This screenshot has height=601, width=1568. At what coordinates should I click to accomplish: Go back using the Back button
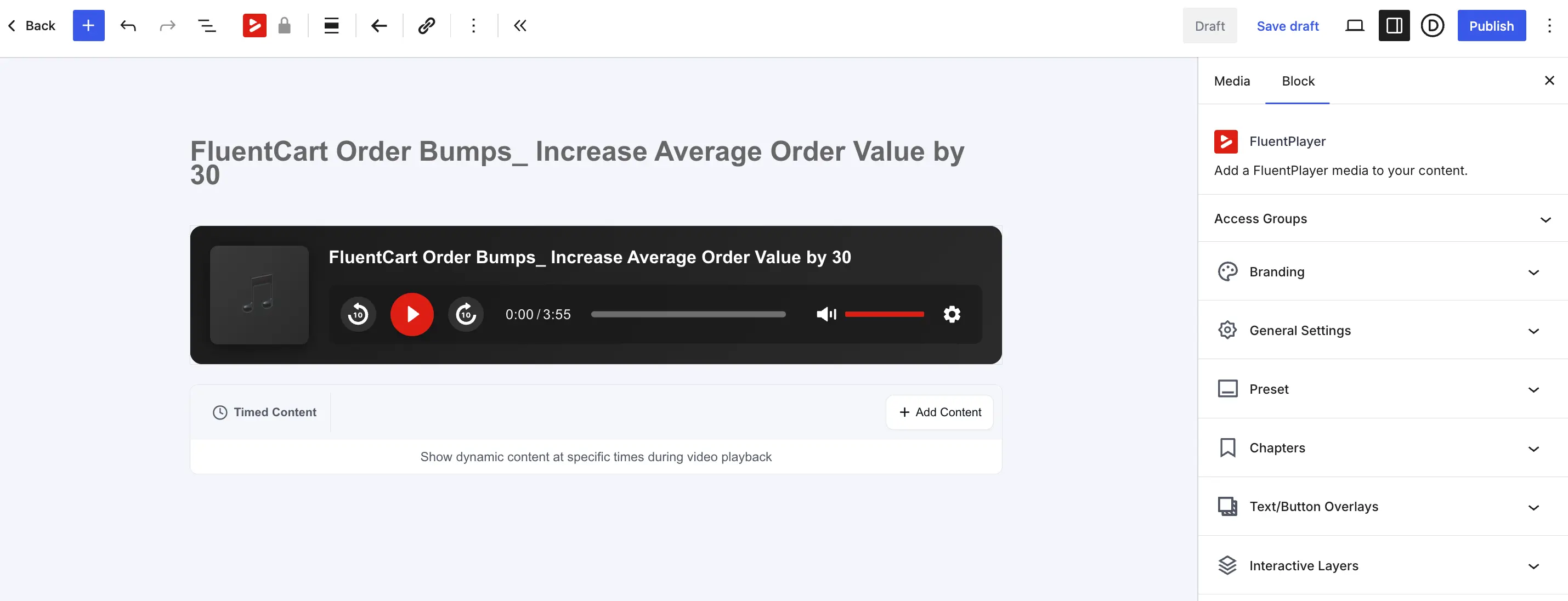[x=32, y=26]
